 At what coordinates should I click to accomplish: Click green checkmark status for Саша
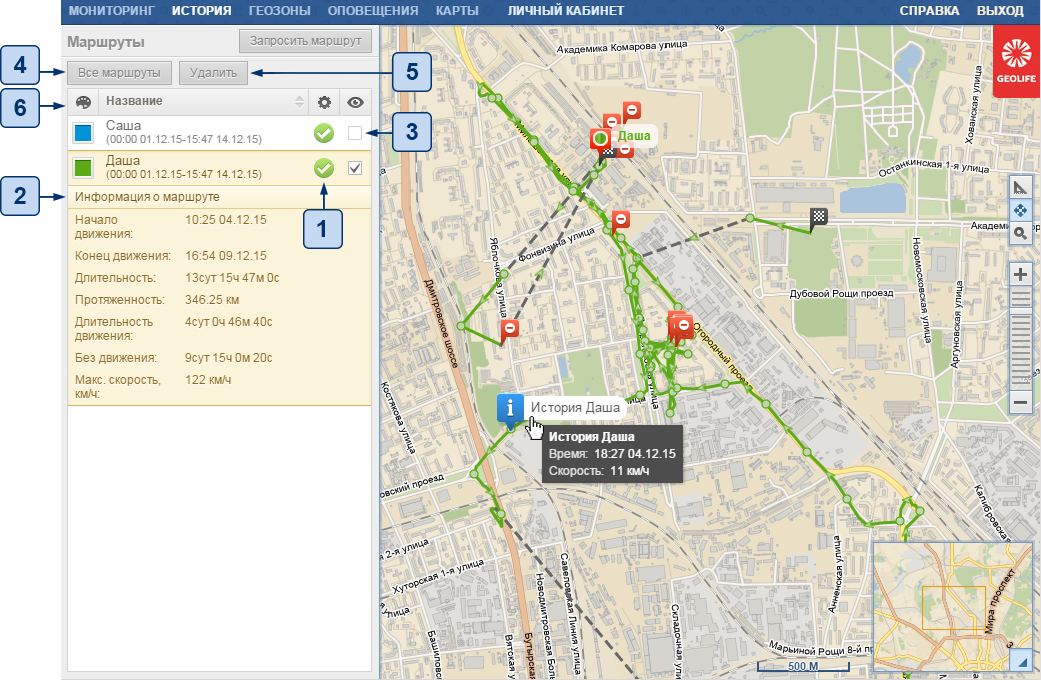(x=324, y=133)
